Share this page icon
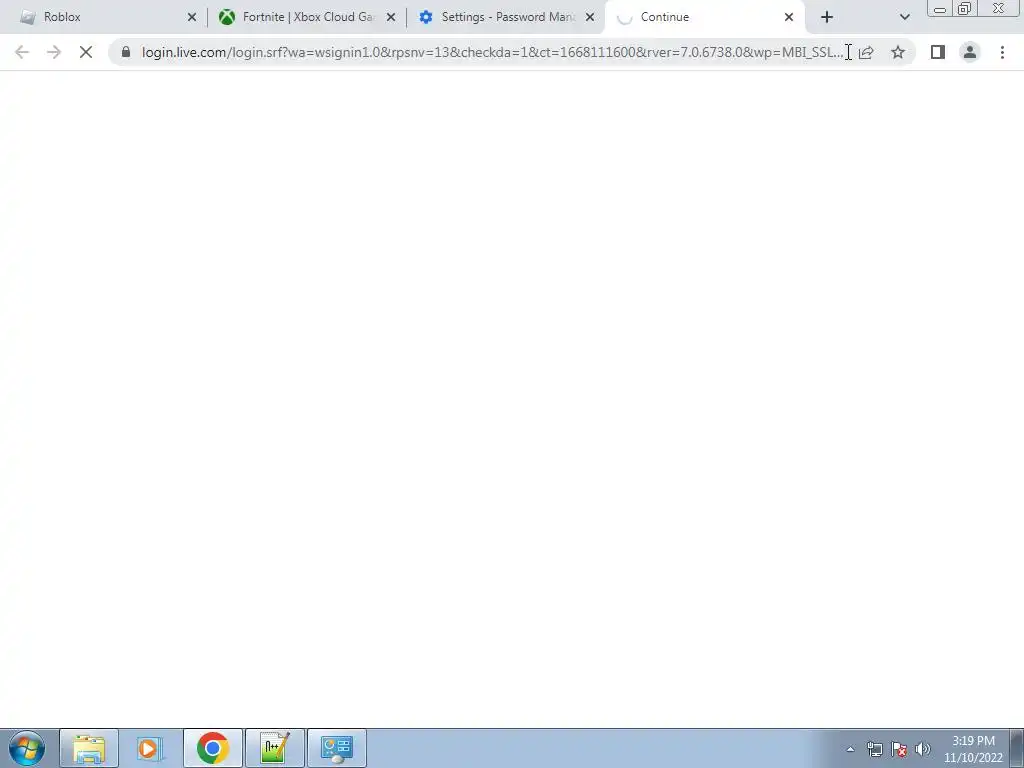The image size is (1024, 768). click(x=867, y=52)
